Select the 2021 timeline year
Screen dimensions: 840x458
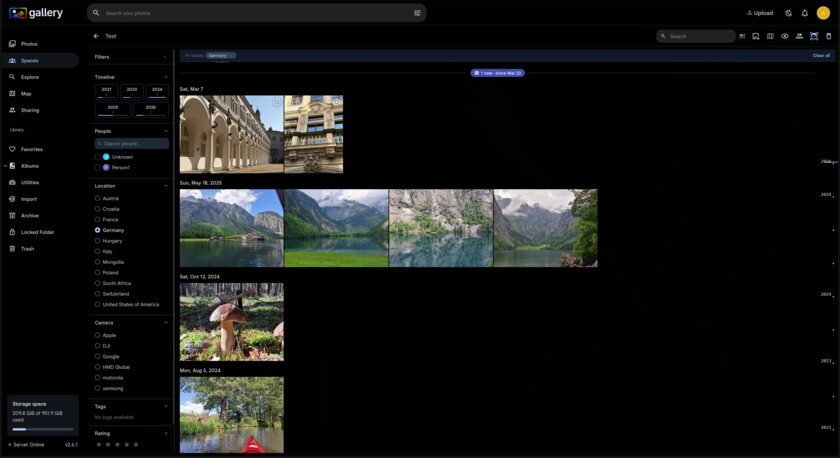point(107,92)
